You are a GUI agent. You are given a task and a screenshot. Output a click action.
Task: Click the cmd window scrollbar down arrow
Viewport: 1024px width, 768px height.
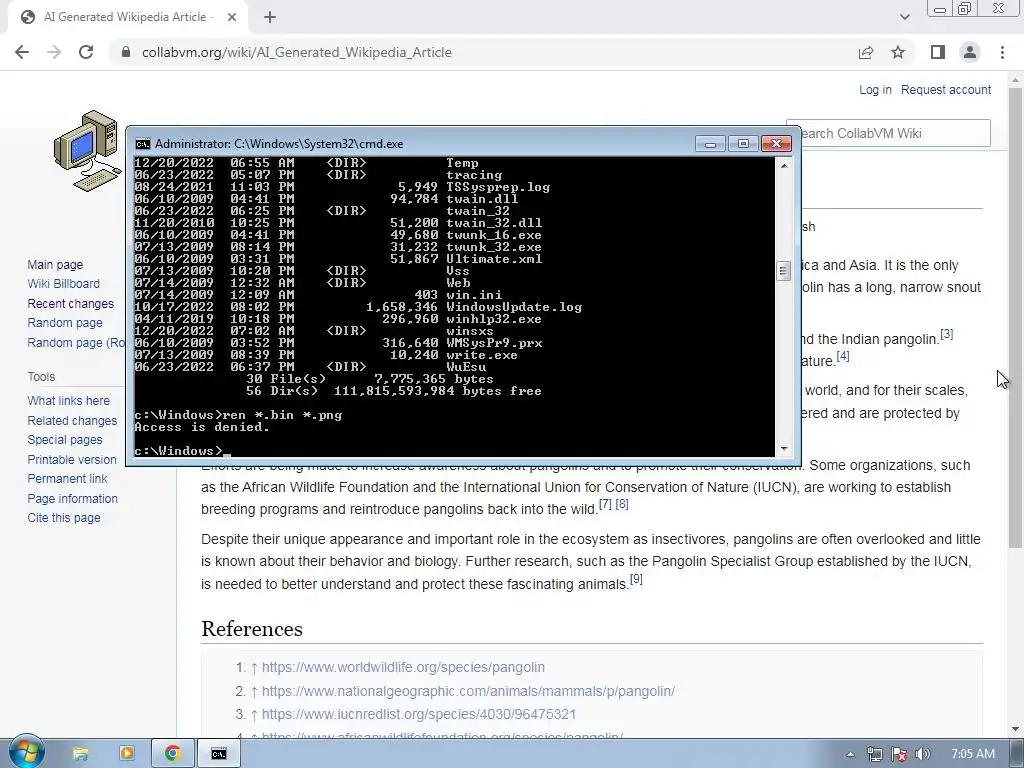point(784,449)
